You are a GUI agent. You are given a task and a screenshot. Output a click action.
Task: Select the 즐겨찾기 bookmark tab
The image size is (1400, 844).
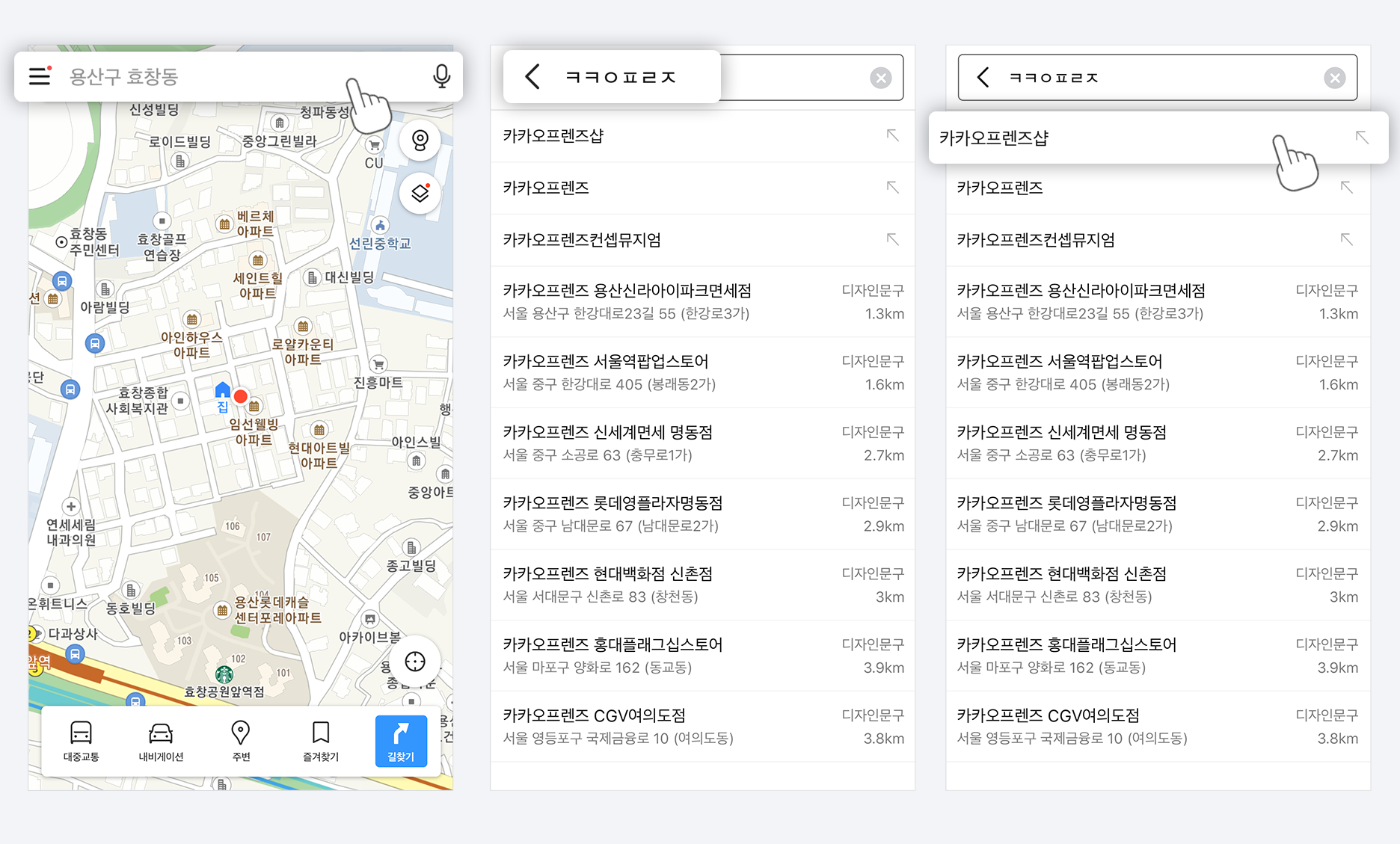click(321, 741)
